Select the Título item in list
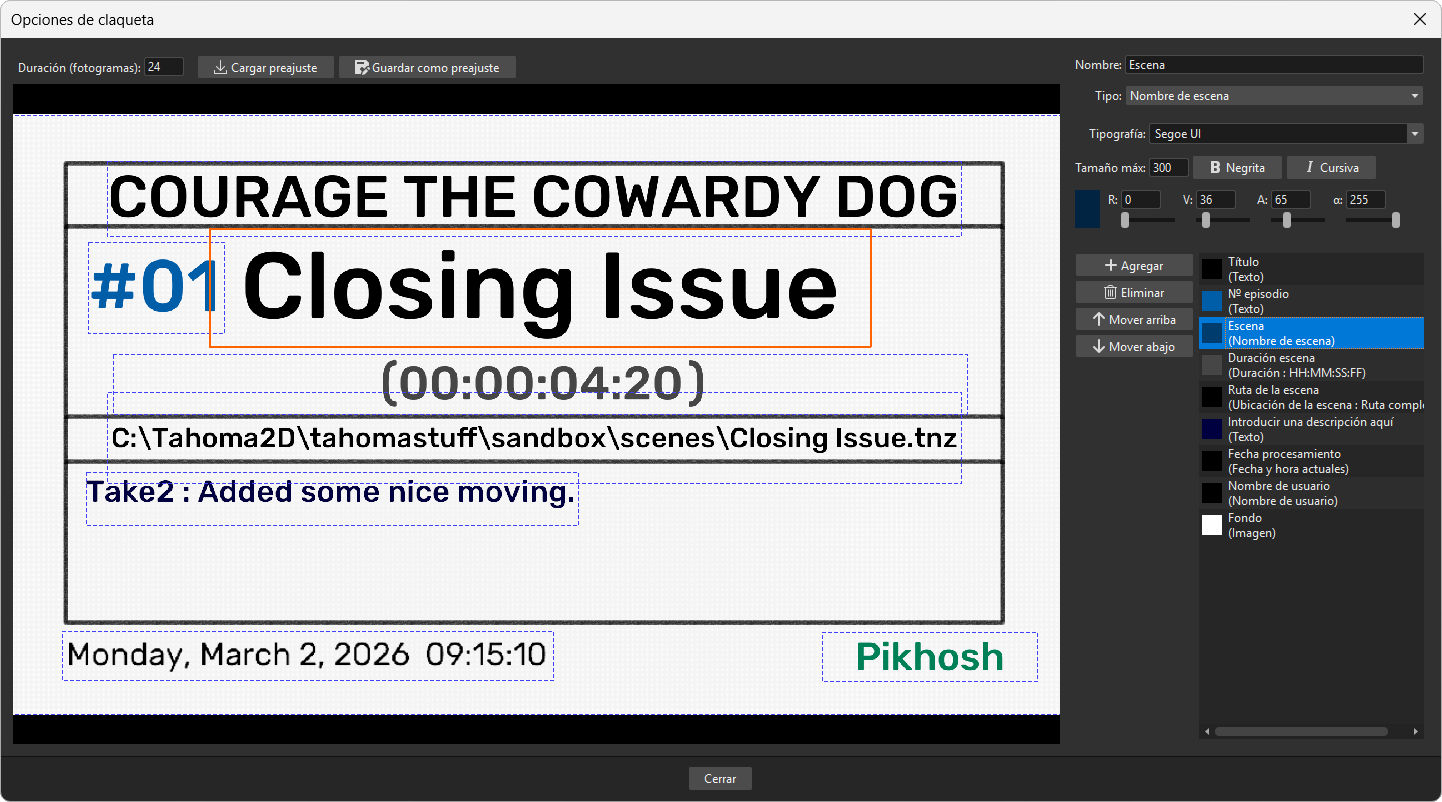This screenshot has width=1442, height=802. 1311,269
